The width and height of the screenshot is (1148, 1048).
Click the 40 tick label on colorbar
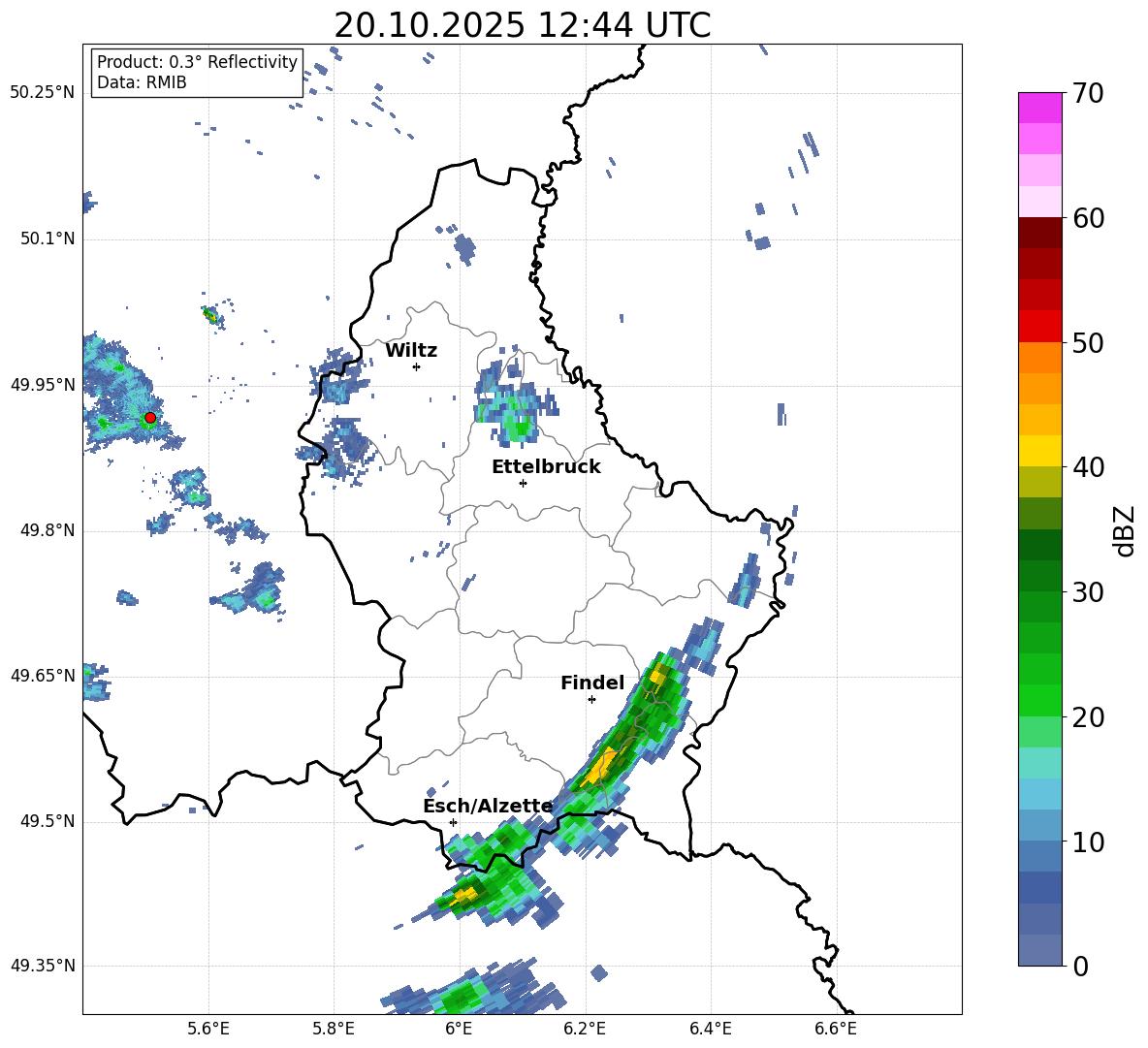click(x=1087, y=467)
